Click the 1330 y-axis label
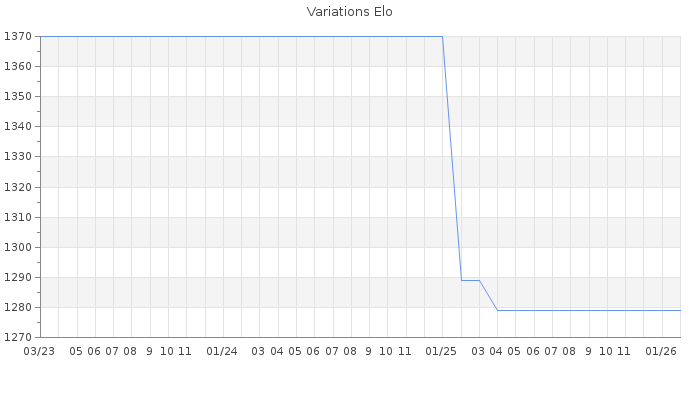700x400 pixels. click(x=18, y=157)
